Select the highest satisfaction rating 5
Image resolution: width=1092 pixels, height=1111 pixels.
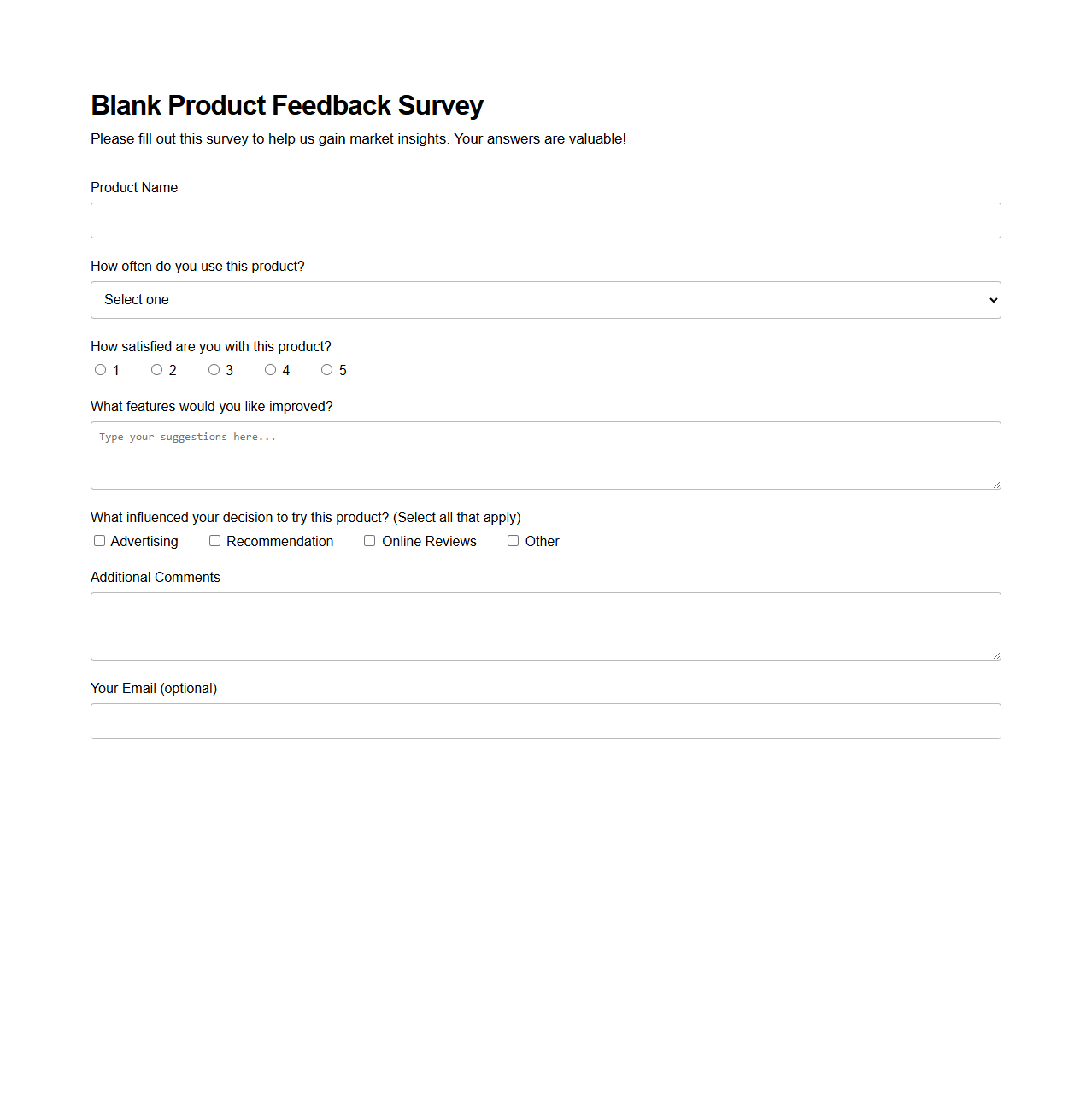click(x=327, y=369)
